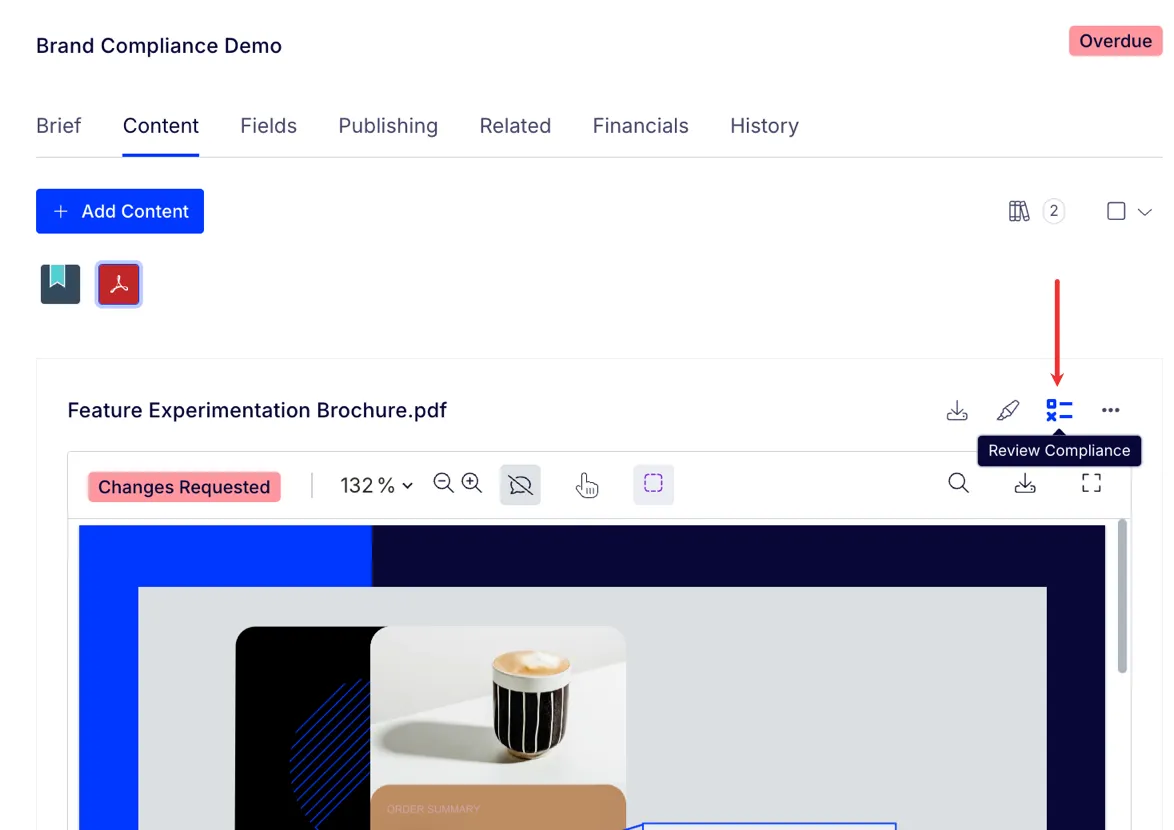Open the 132% zoom level dropdown
1174x830 pixels.
click(376, 485)
